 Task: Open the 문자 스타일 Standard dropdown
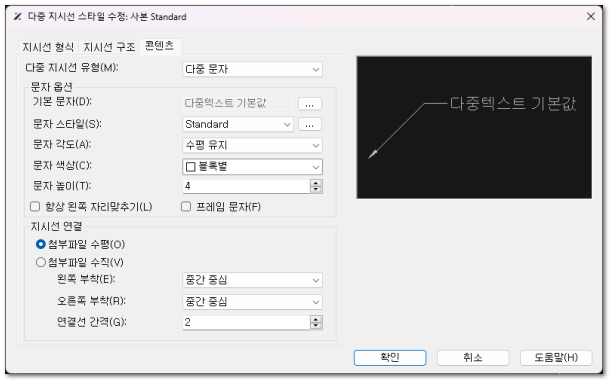point(238,125)
